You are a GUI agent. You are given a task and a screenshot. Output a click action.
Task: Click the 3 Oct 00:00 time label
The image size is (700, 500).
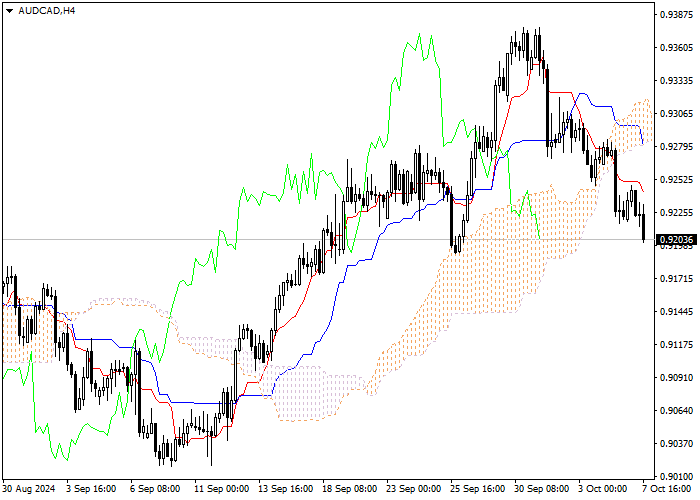tap(604, 489)
